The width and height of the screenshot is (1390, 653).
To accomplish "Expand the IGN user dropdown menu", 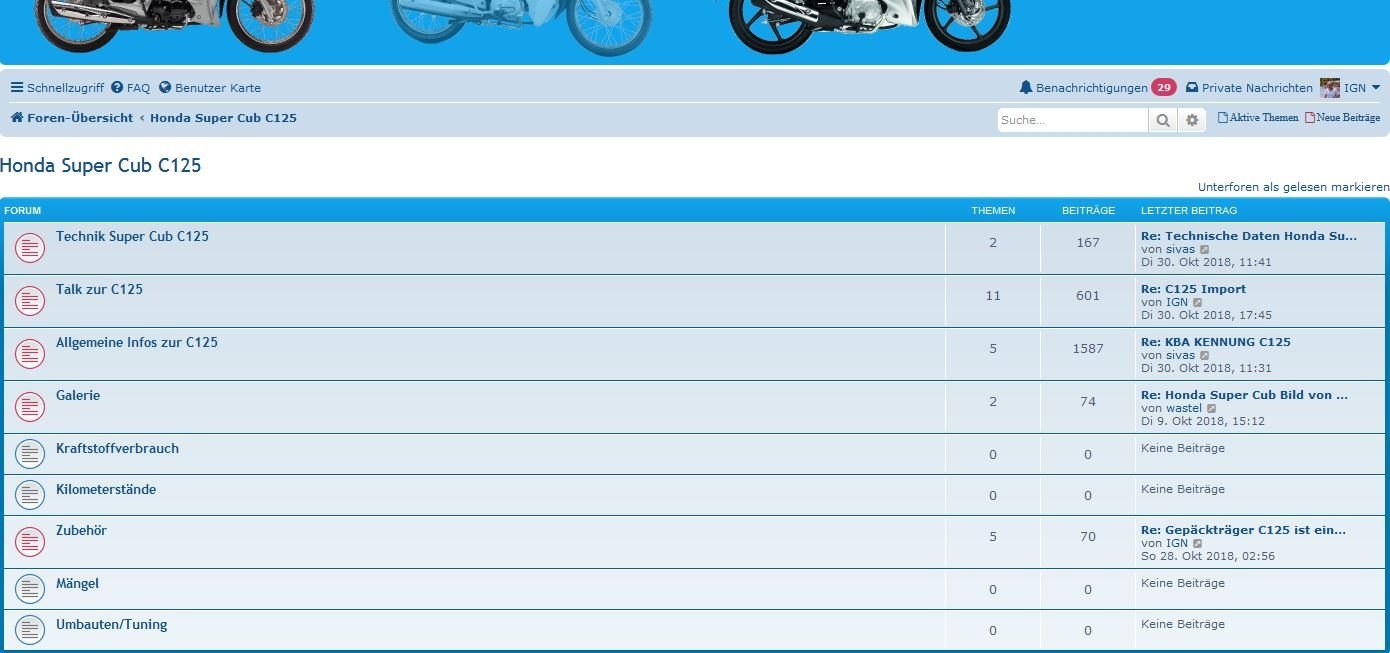I will pos(1376,88).
